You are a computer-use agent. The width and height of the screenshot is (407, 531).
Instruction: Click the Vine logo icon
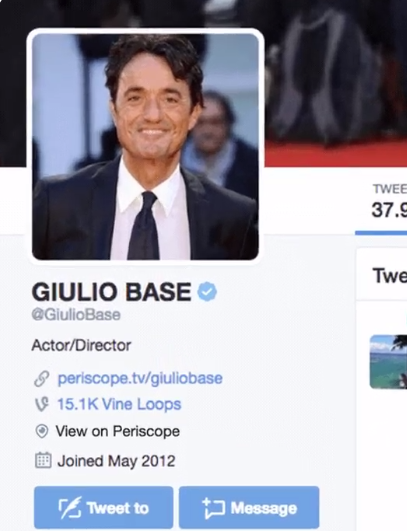coord(42,404)
